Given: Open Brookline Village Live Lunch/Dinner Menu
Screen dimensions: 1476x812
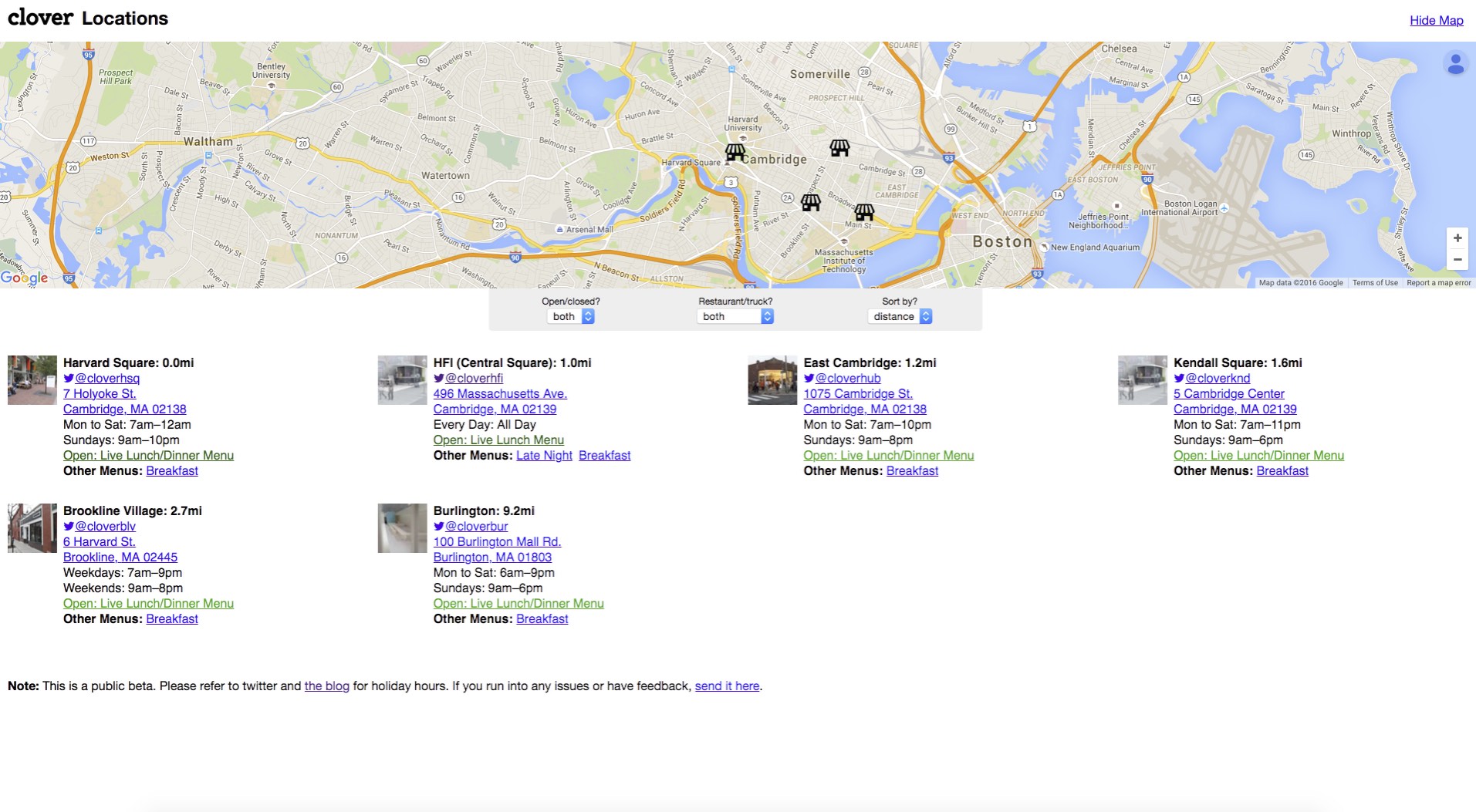Looking at the screenshot, I should tap(148, 603).
